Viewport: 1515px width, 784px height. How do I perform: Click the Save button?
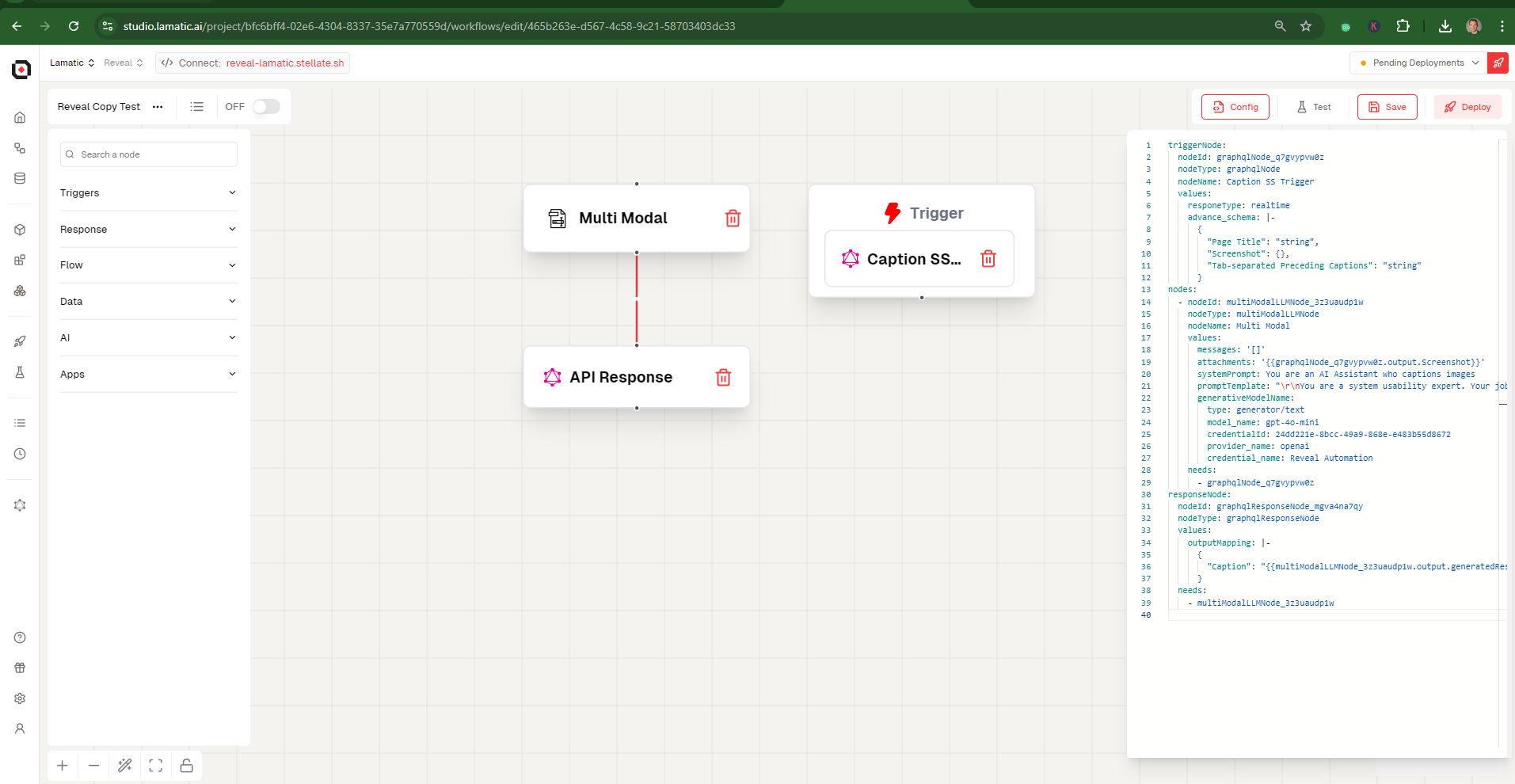1387,107
